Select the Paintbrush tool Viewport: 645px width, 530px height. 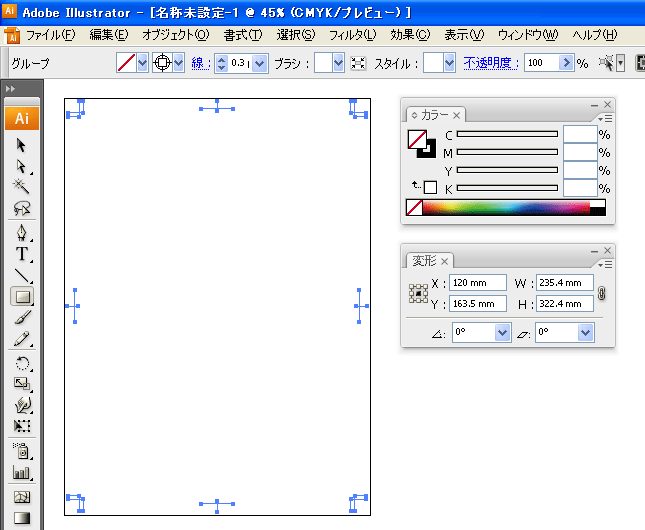pyautogui.click(x=21, y=318)
